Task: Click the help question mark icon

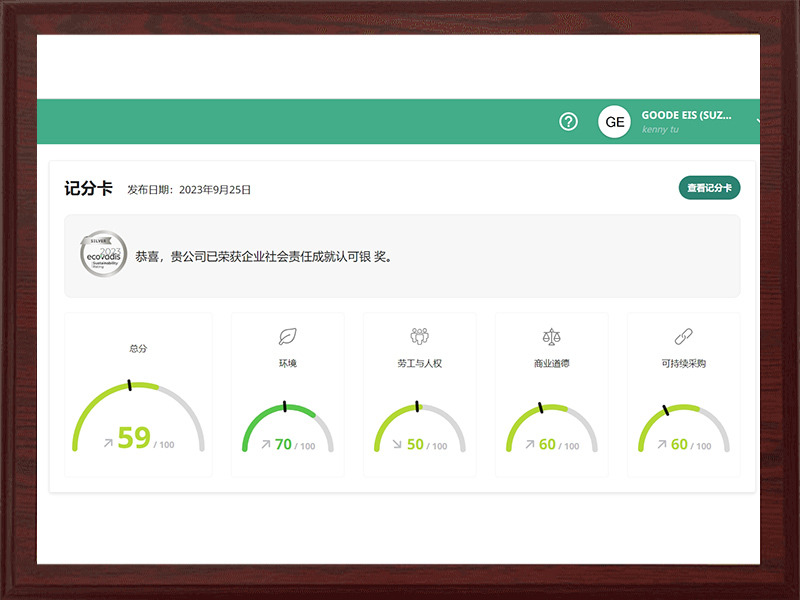Action: pos(568,122)
